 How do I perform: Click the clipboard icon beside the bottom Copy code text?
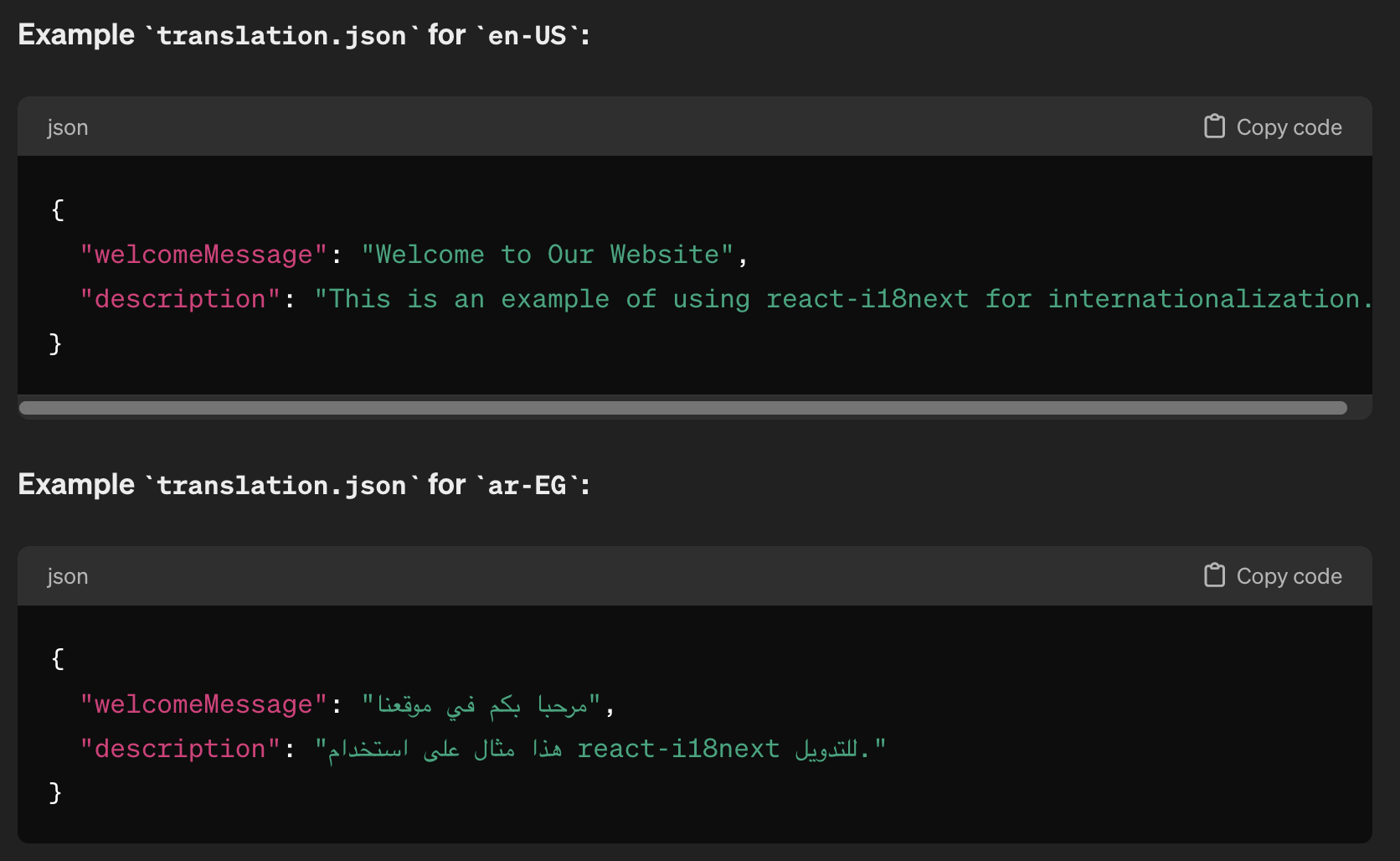[1213, 575]
